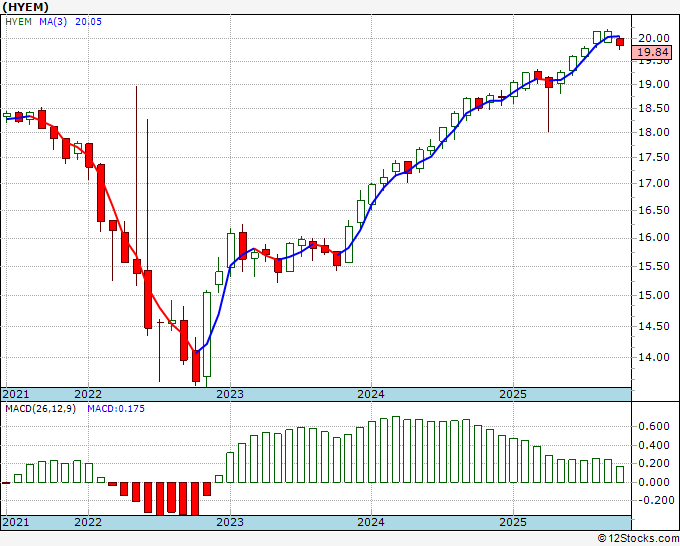Click the 16.00 price axis label

click(x=654, y=238)
